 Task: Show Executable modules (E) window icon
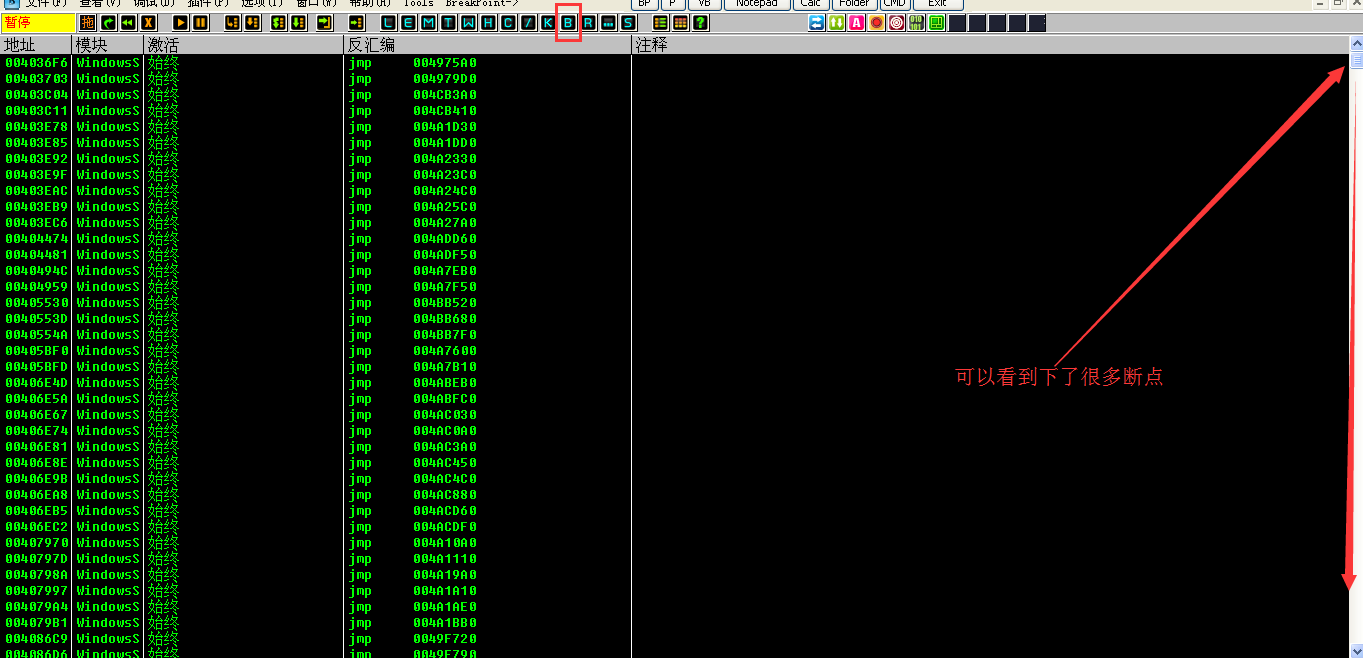tap(409, 22)
